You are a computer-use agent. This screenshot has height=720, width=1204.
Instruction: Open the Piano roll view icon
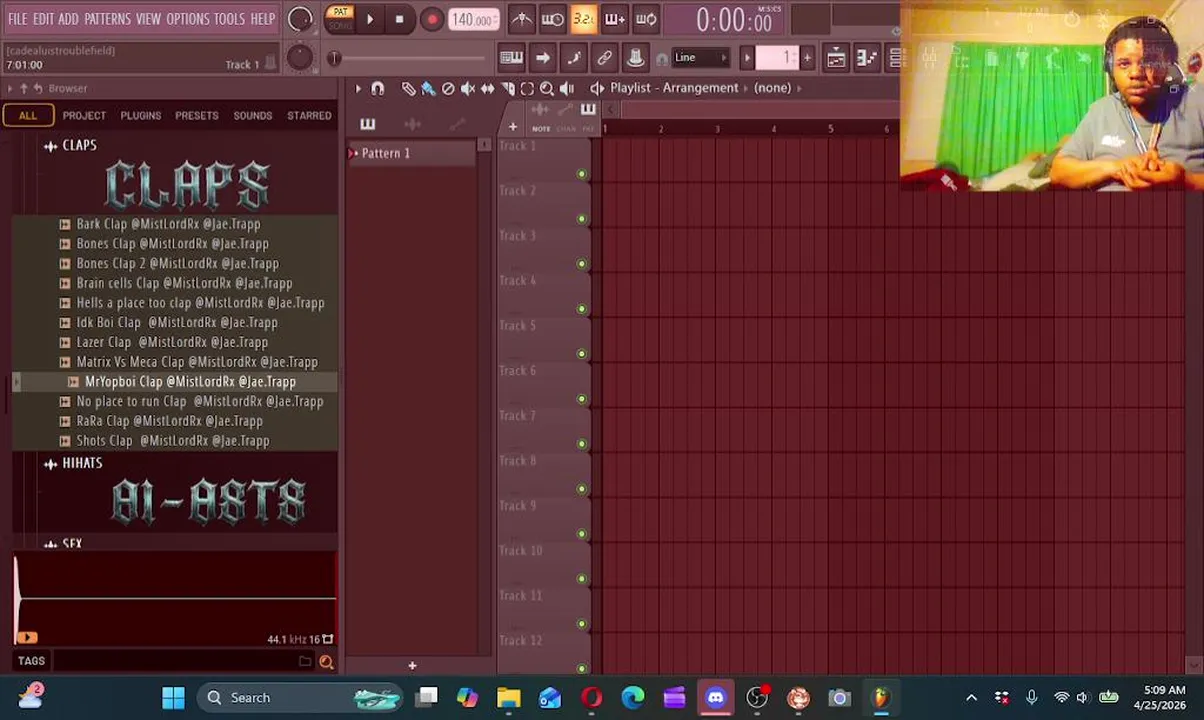867,57
